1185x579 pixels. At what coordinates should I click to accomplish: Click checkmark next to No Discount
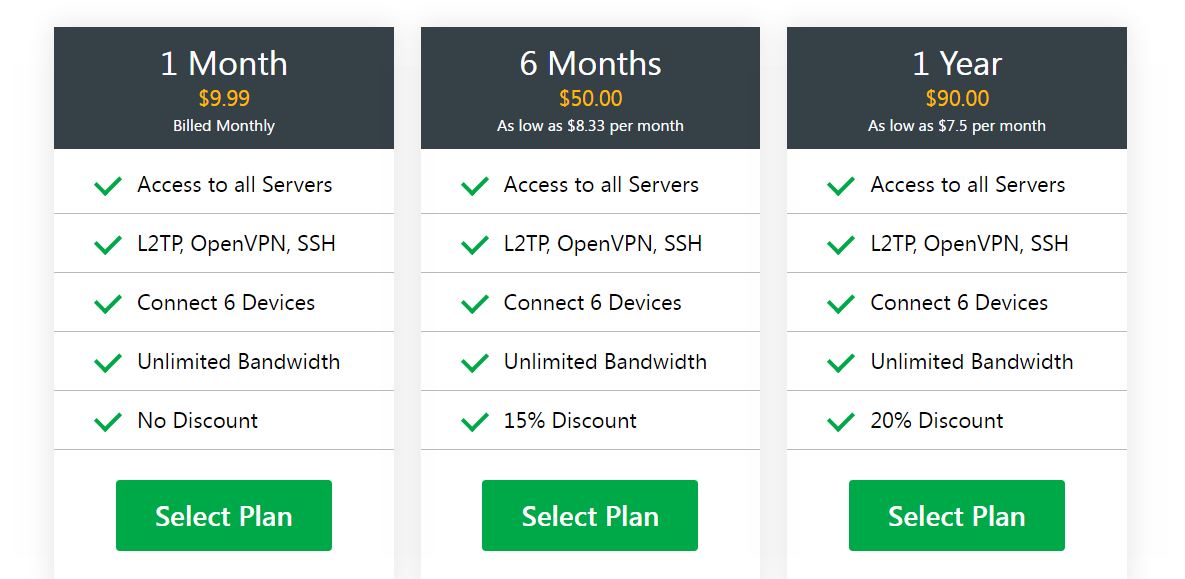click(x=108, y=421)
